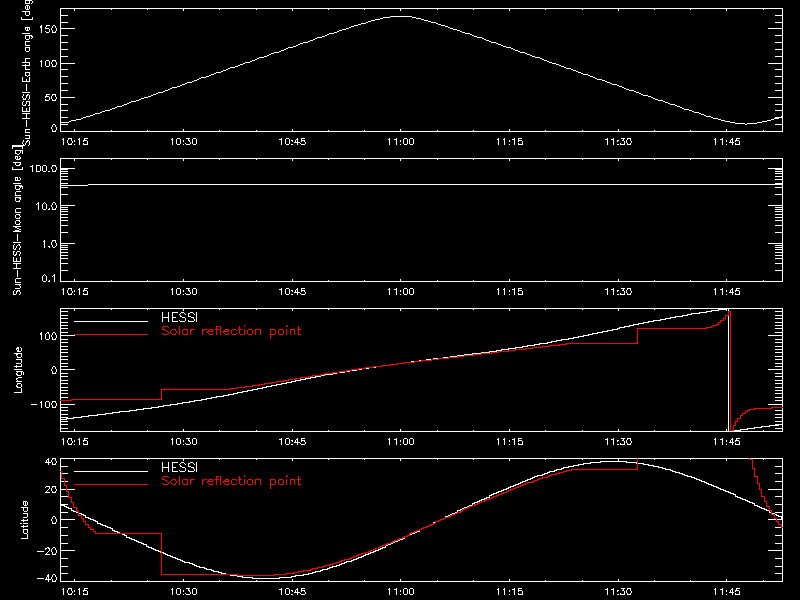Screen dimensions: 800x600
Task: Click the 0.1 tick on Moon angle plot
Action: coord(49,278)
